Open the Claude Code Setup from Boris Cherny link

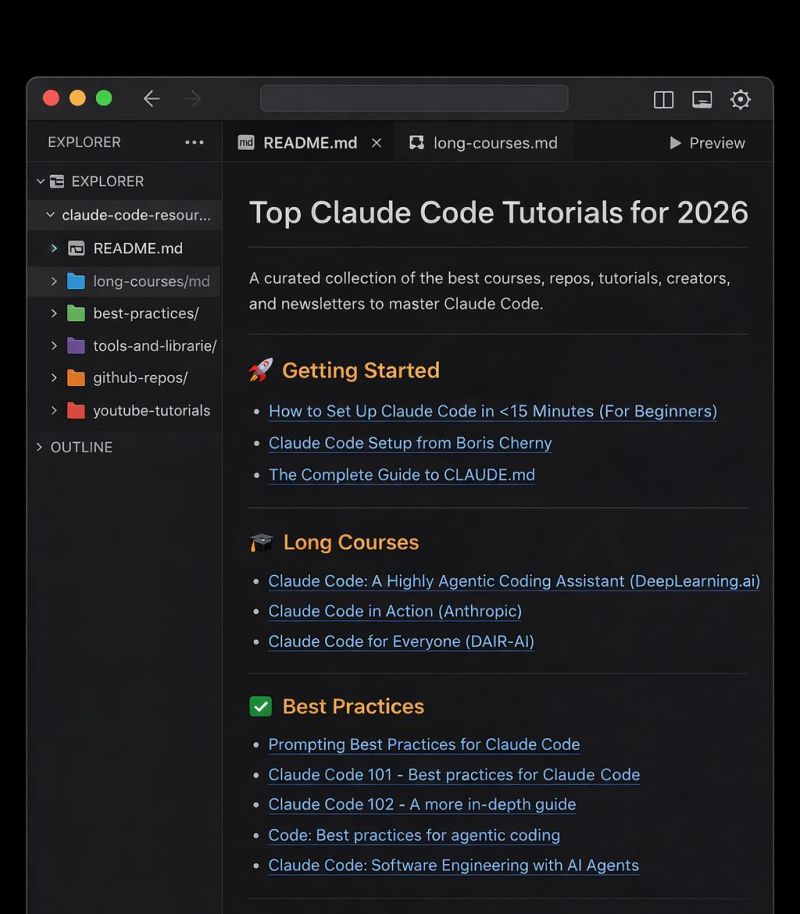pyautogui.click(x=410, y=443)
